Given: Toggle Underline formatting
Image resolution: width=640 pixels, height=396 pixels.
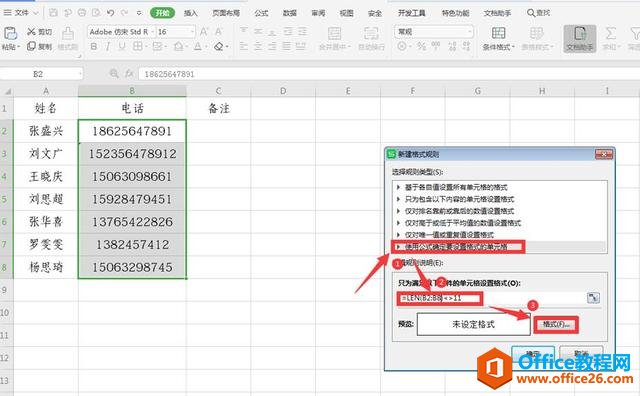Looking at the screenshot, I should coord(122,46).
